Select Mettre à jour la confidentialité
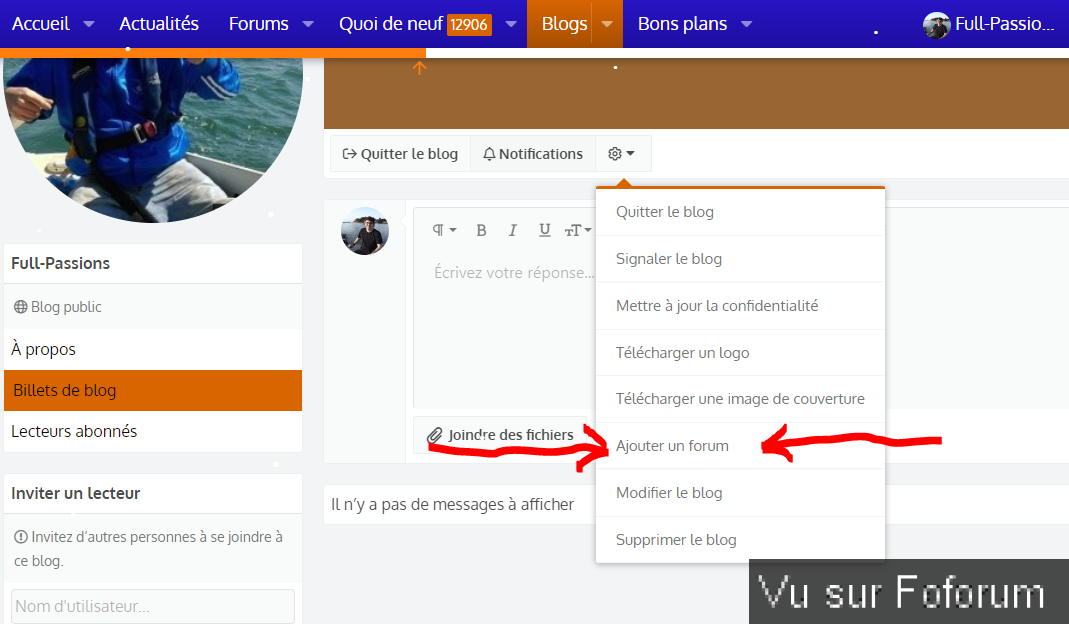This screenshot has width=1069, height=624. click(716, 306)
